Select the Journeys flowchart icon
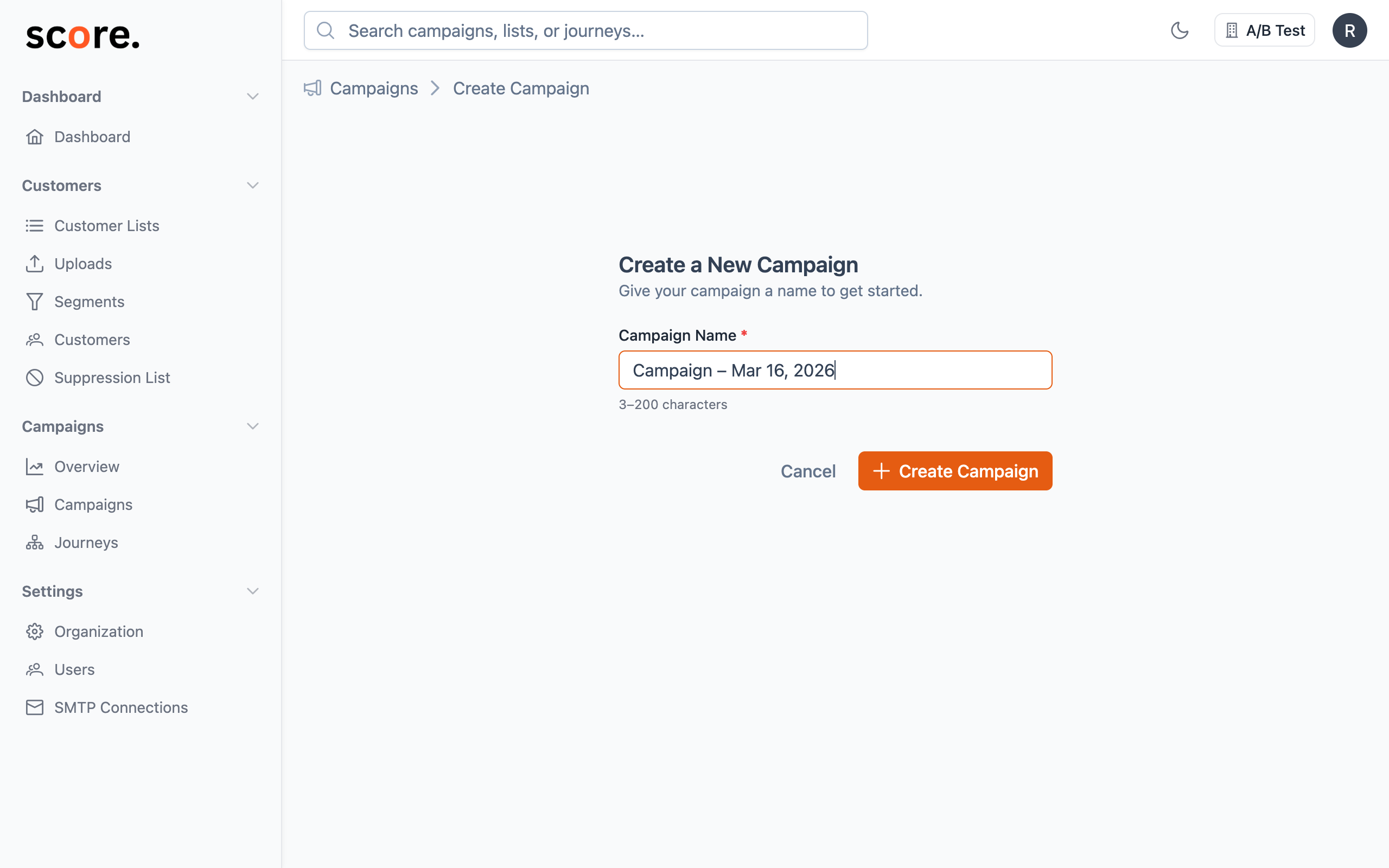Image resolution: width=1389 pixels, height=868 pixels. [x=34, y=542]
